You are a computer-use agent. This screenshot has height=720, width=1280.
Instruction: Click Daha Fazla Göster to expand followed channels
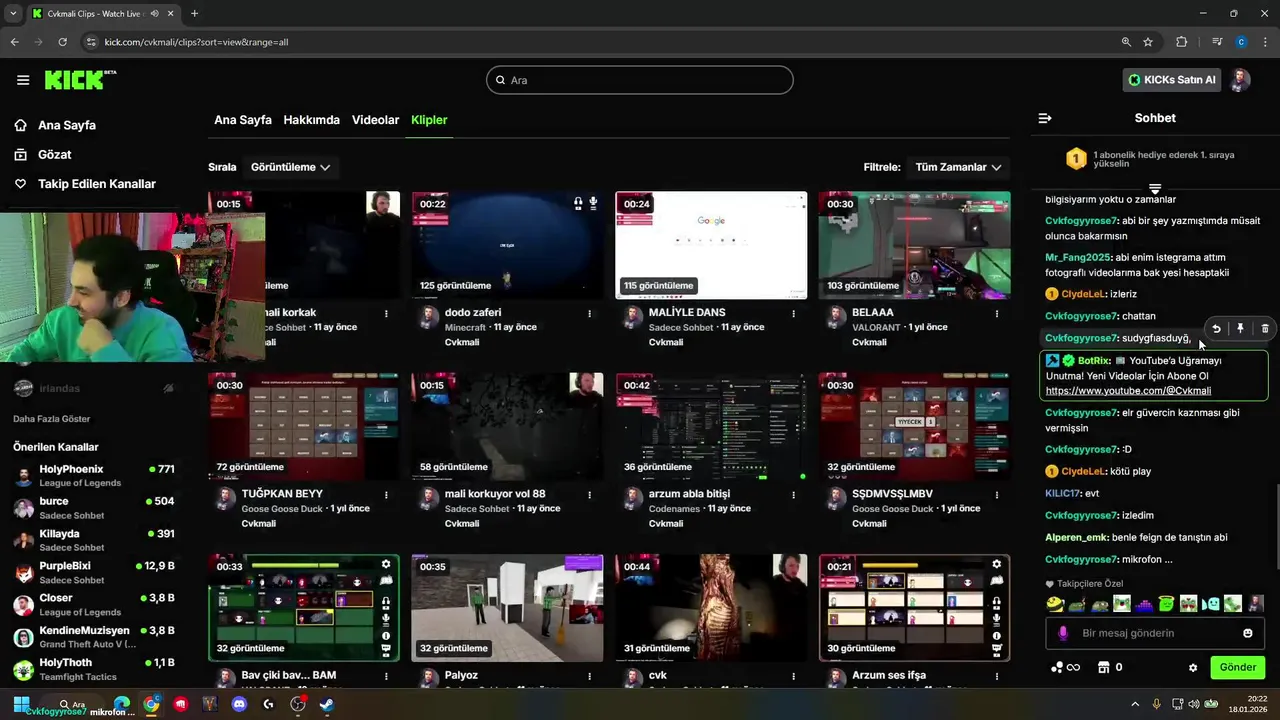52,419
